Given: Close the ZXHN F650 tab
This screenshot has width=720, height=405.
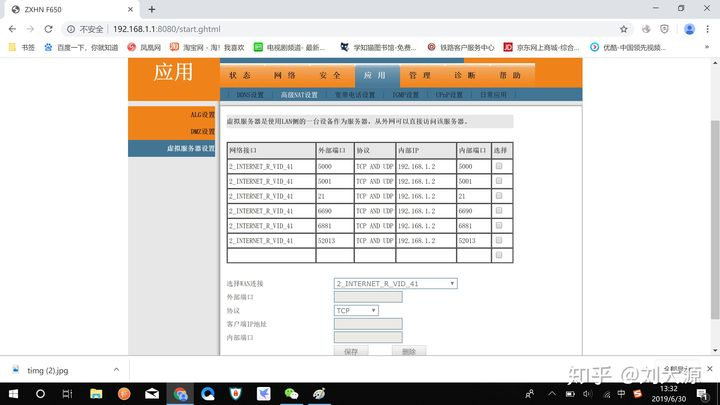Looking at the screenshot, I should click(130, 9).
